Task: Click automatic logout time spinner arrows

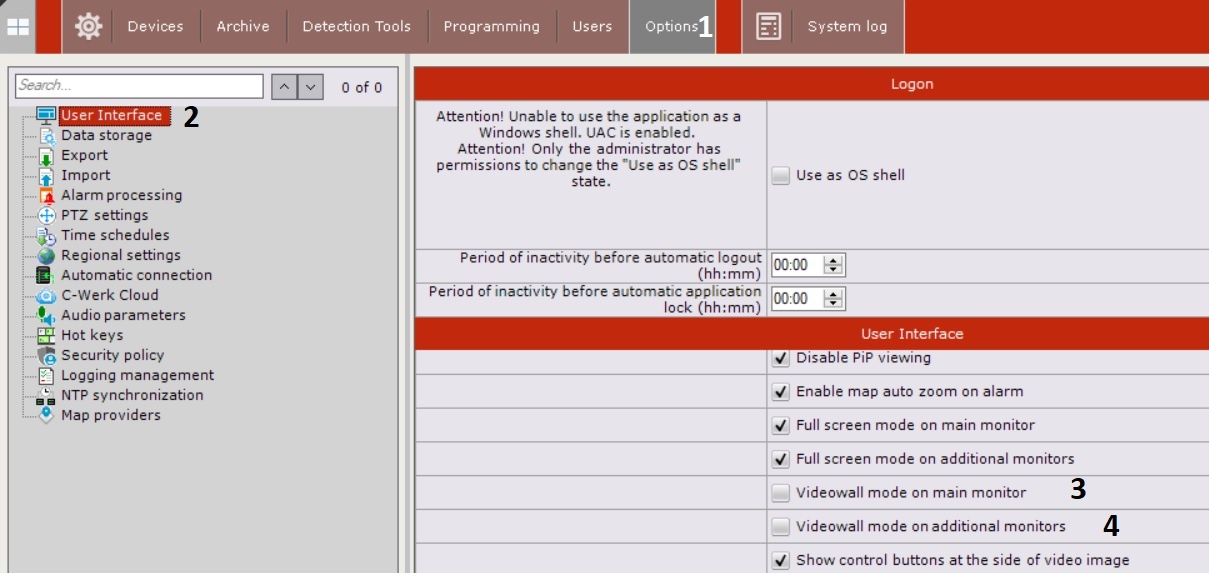Action: (x=833, y=265)
